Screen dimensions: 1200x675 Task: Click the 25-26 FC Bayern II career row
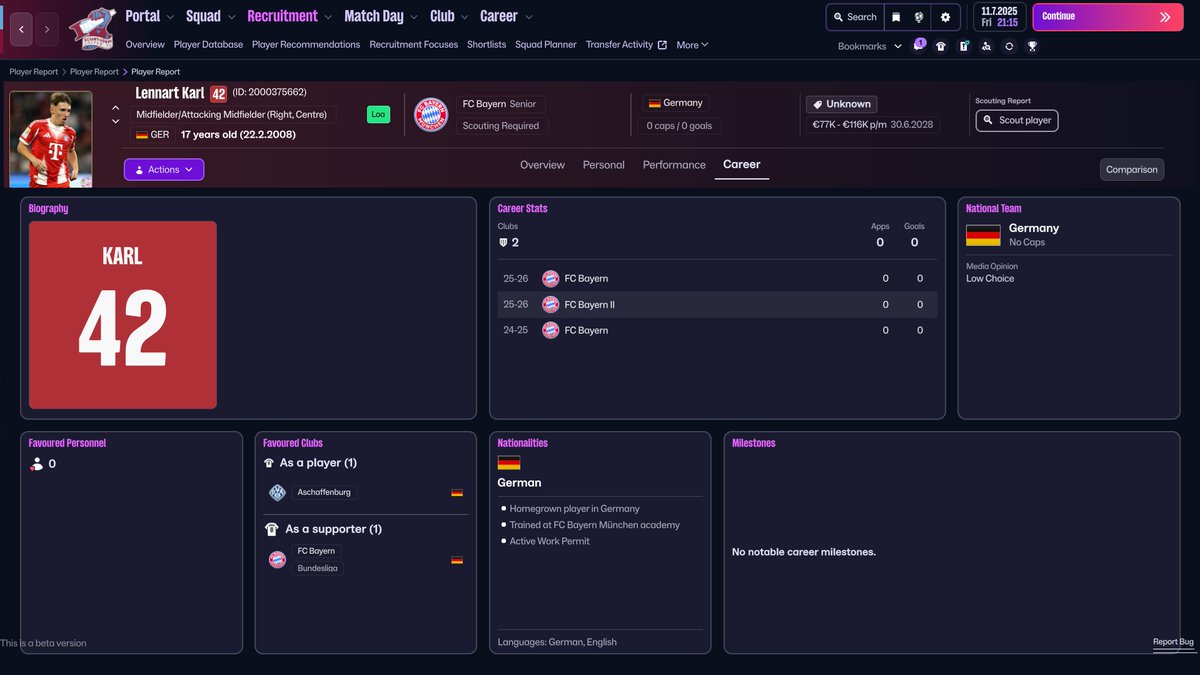[717, 304]
